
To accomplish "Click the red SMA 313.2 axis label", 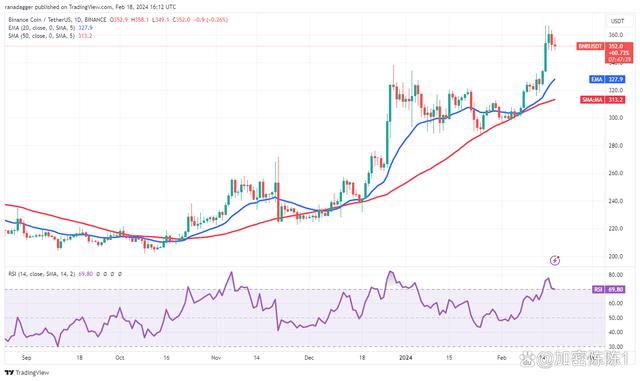I will pyautogui.click(x=602, y=100).
